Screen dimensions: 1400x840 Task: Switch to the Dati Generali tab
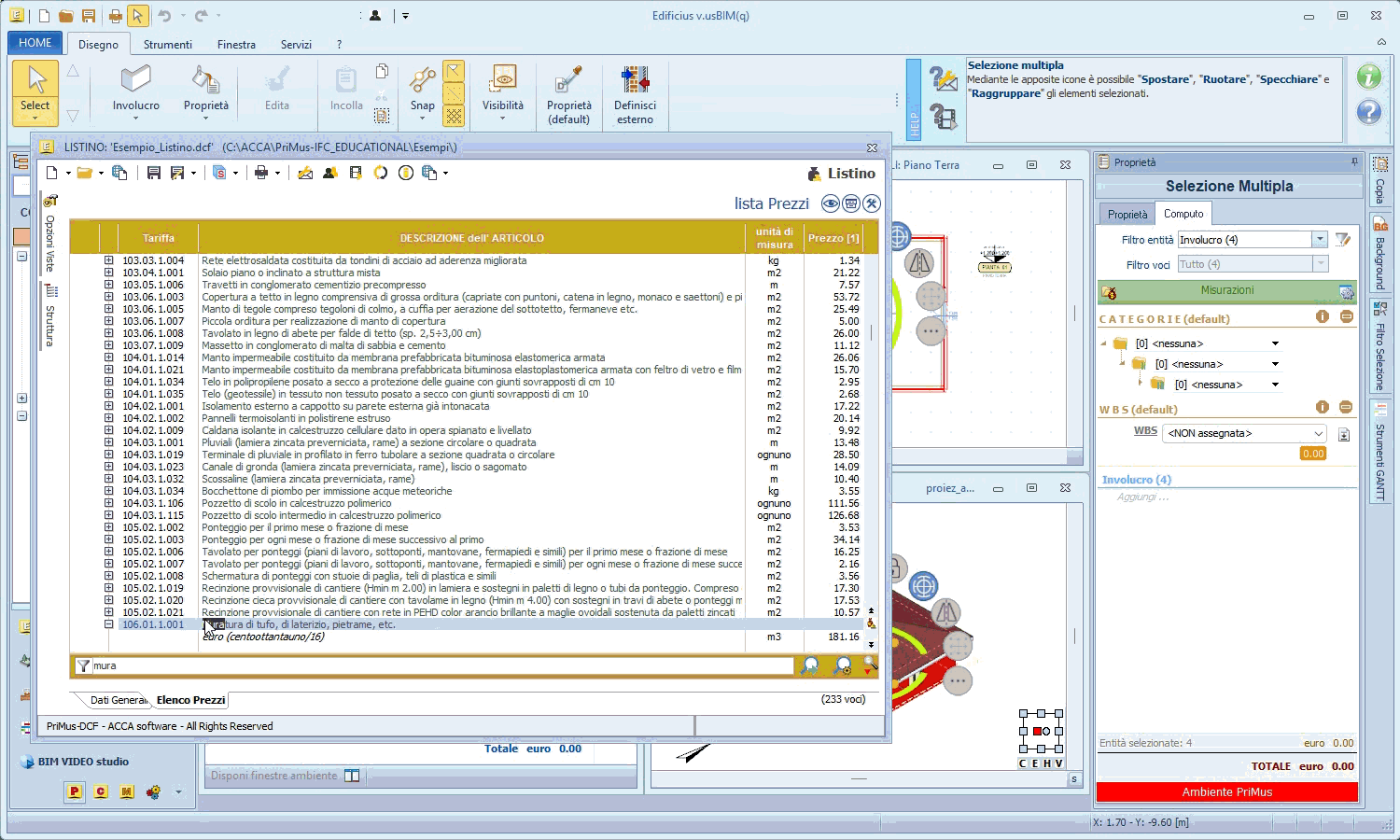pyautogui.click(x=118, y=700)
